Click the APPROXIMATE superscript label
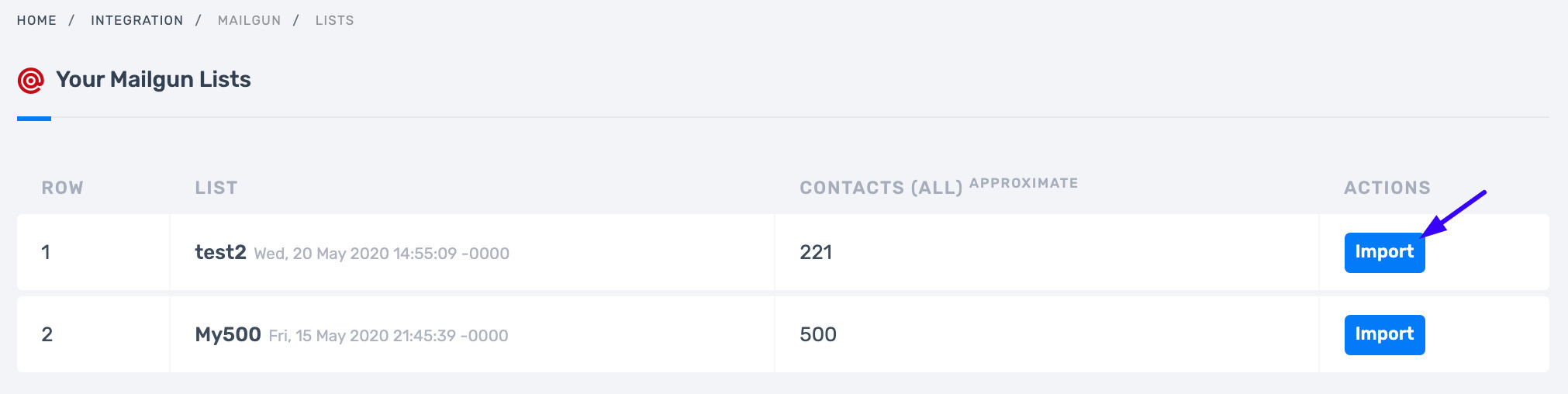 [x=1024, y=183]
